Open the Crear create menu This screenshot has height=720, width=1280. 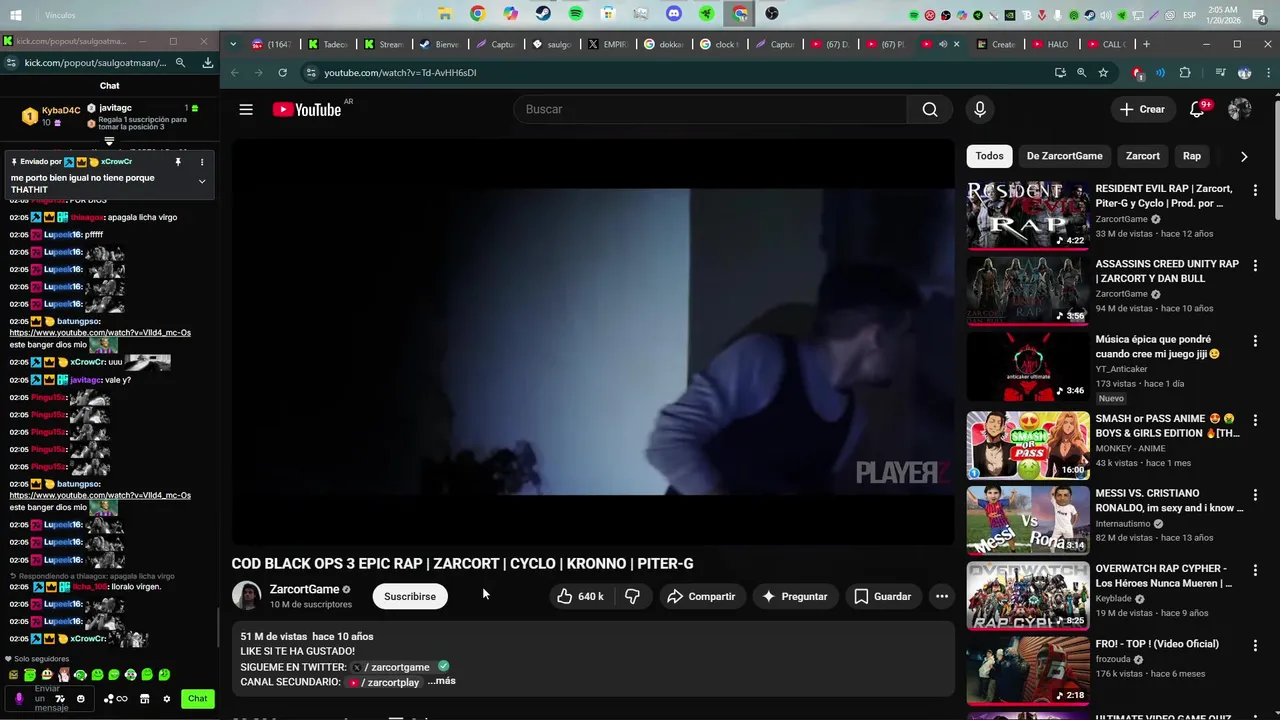(x=1142, y=109)
